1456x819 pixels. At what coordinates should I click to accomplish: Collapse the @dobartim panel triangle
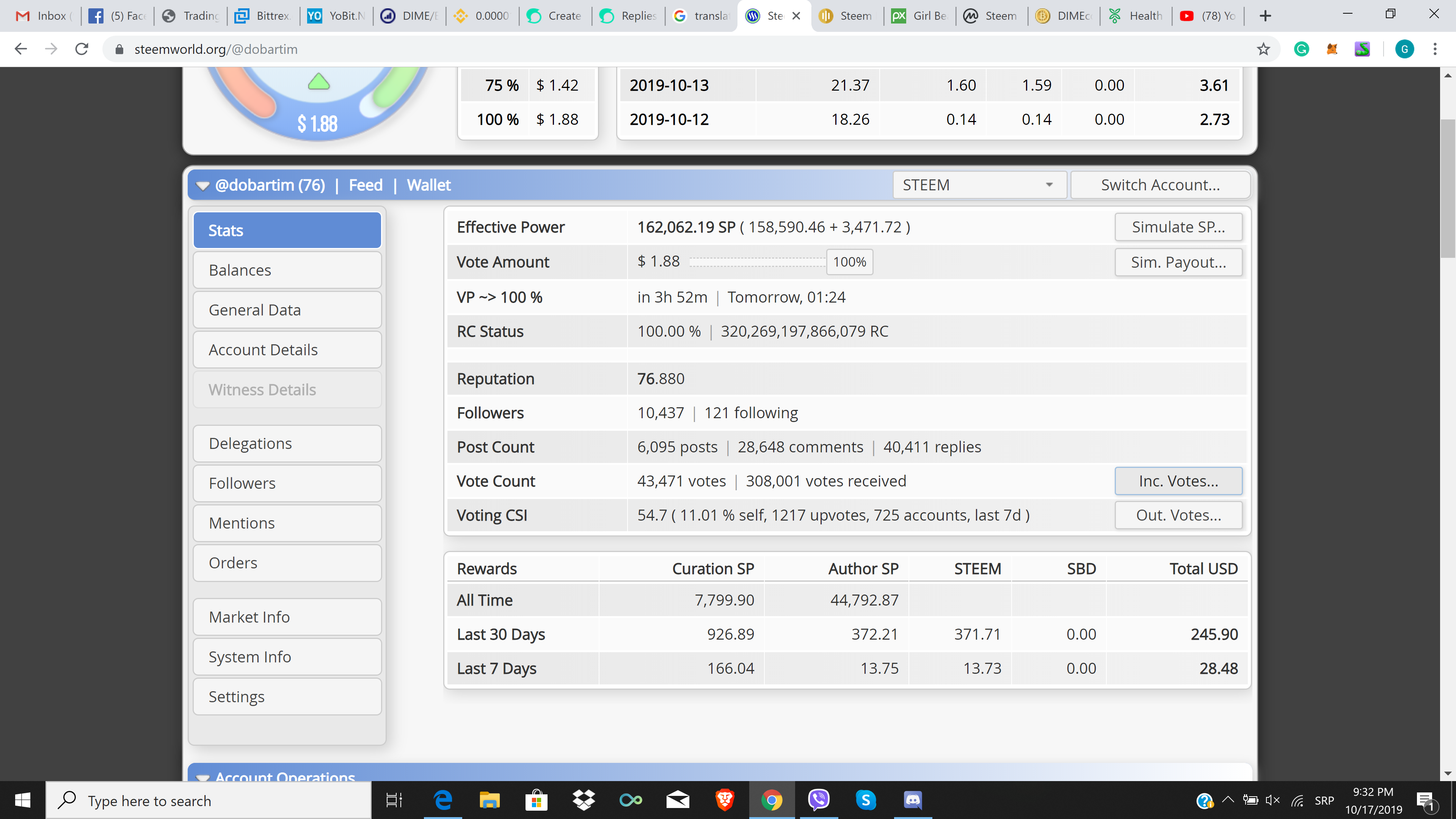pyautogui.click(x=202, y=185)
